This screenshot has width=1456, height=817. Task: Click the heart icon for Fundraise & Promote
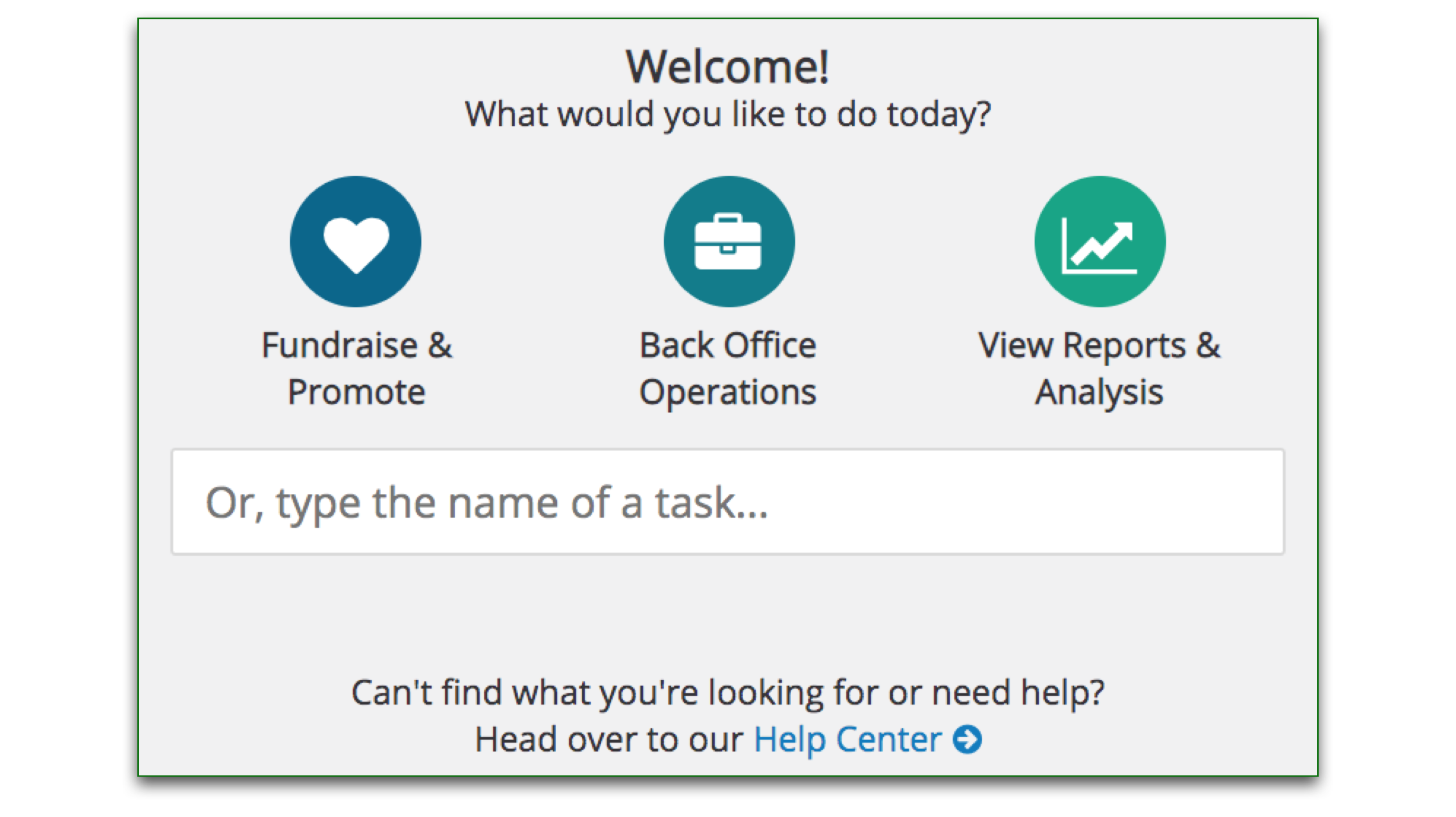355,241
